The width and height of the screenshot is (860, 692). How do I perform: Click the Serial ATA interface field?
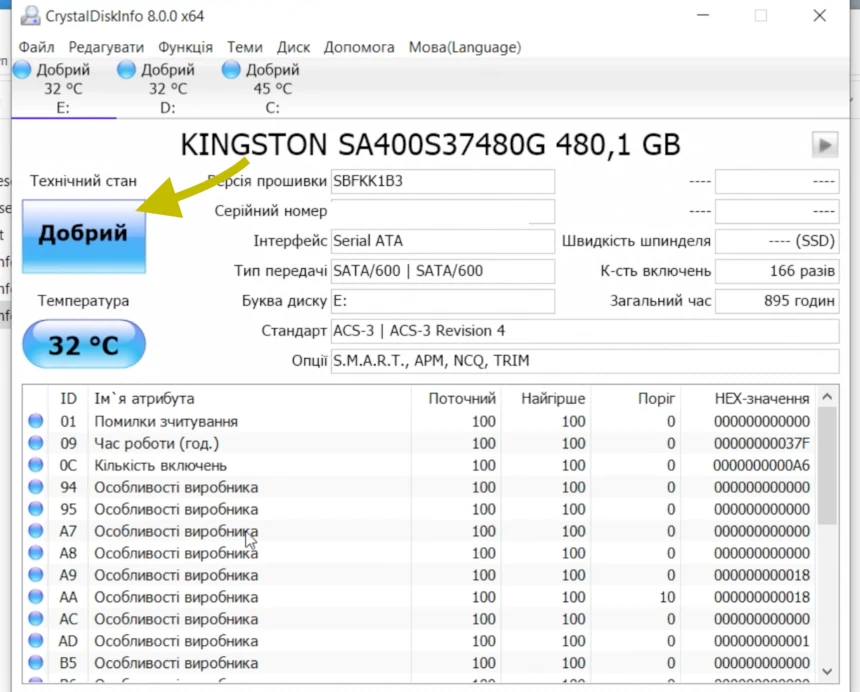click(x=443, y=241)
